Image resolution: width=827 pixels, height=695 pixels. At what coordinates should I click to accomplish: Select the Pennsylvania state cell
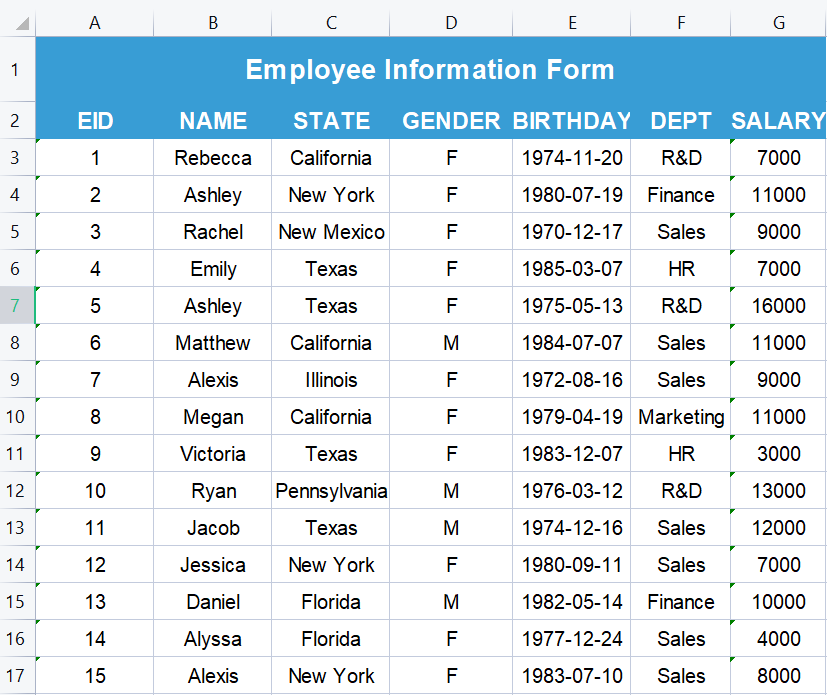[x=331, y=490]
